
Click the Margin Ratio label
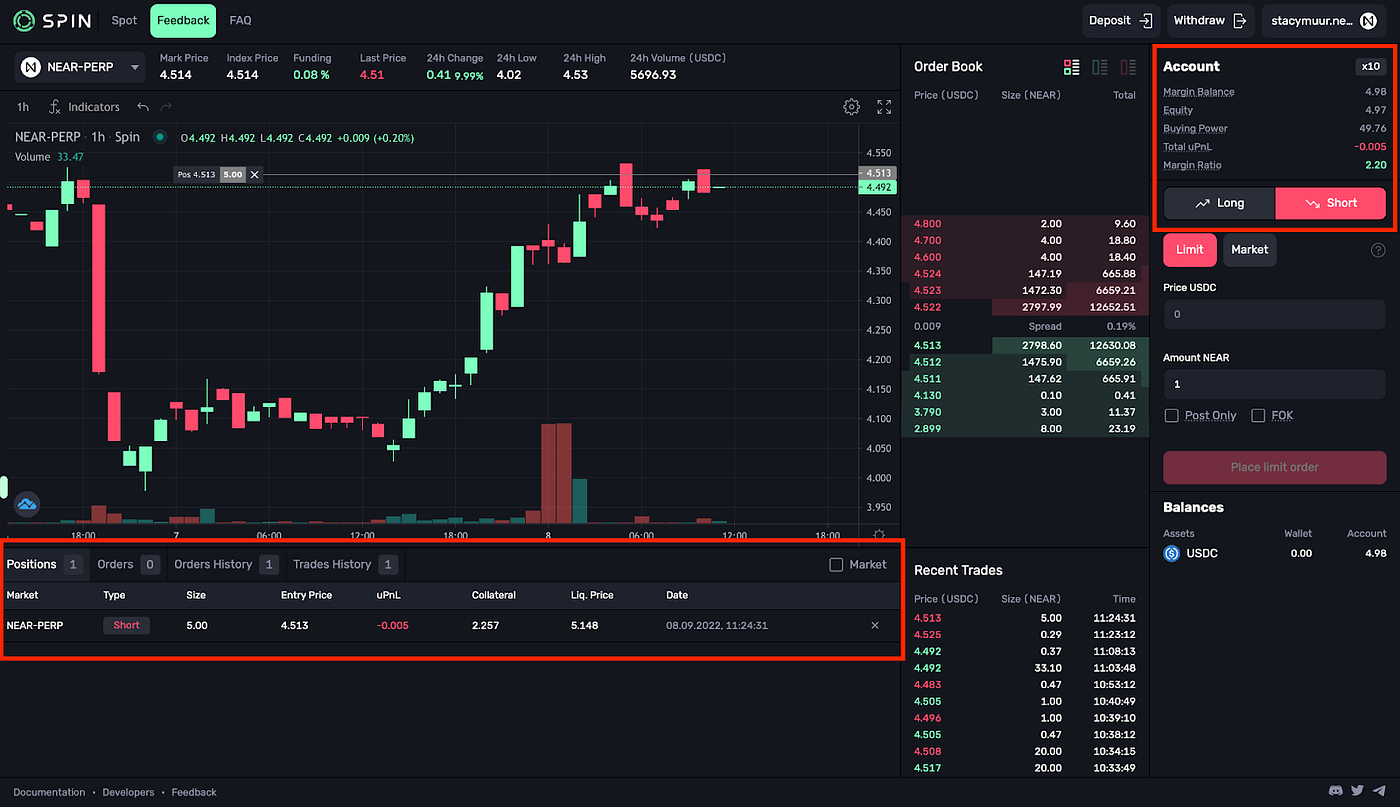(1192, 165)
